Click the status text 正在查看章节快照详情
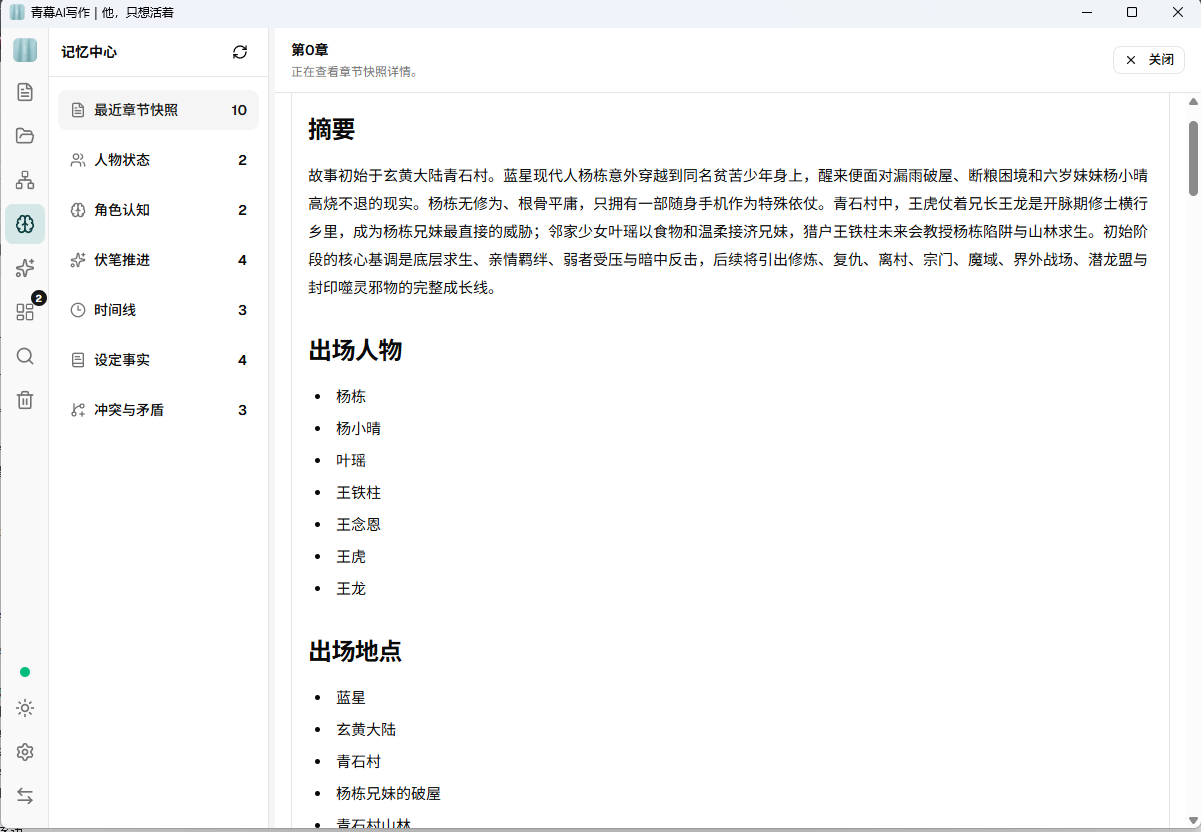This screenshot has width=1201, height=832. tap(354, 72)
